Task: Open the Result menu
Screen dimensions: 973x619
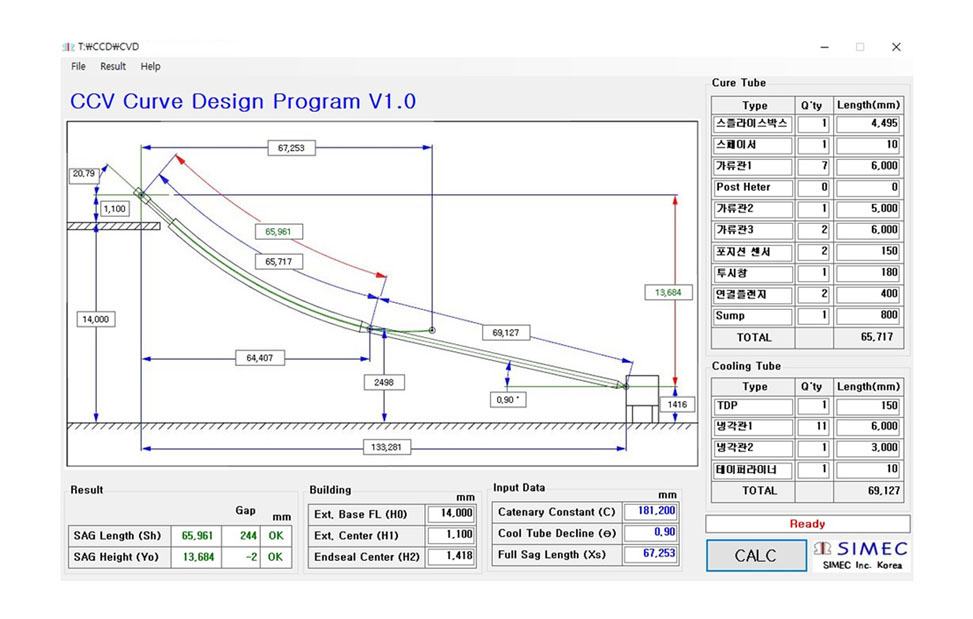Action: pyautogui.click(x=113, y=67)
